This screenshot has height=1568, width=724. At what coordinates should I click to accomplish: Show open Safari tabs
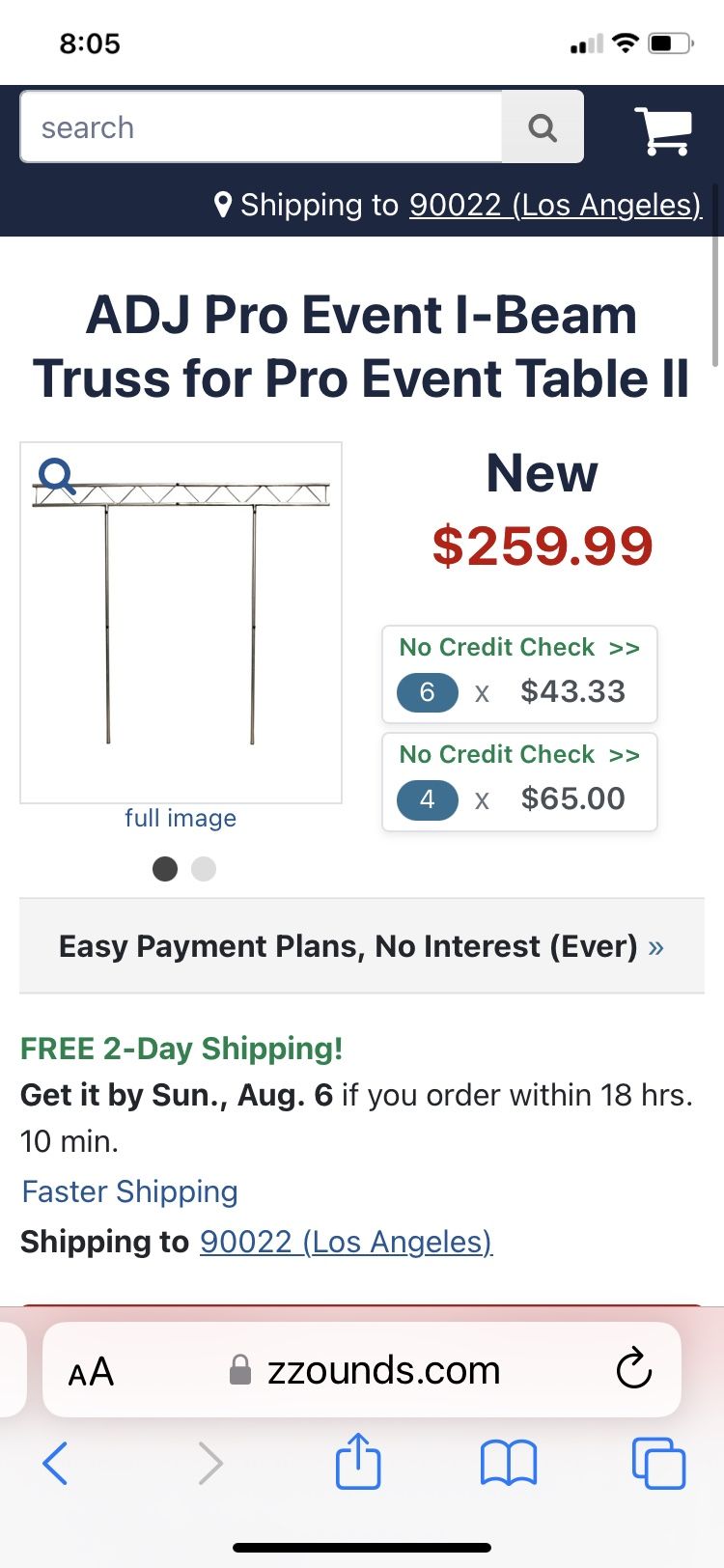pos(658,1463)
